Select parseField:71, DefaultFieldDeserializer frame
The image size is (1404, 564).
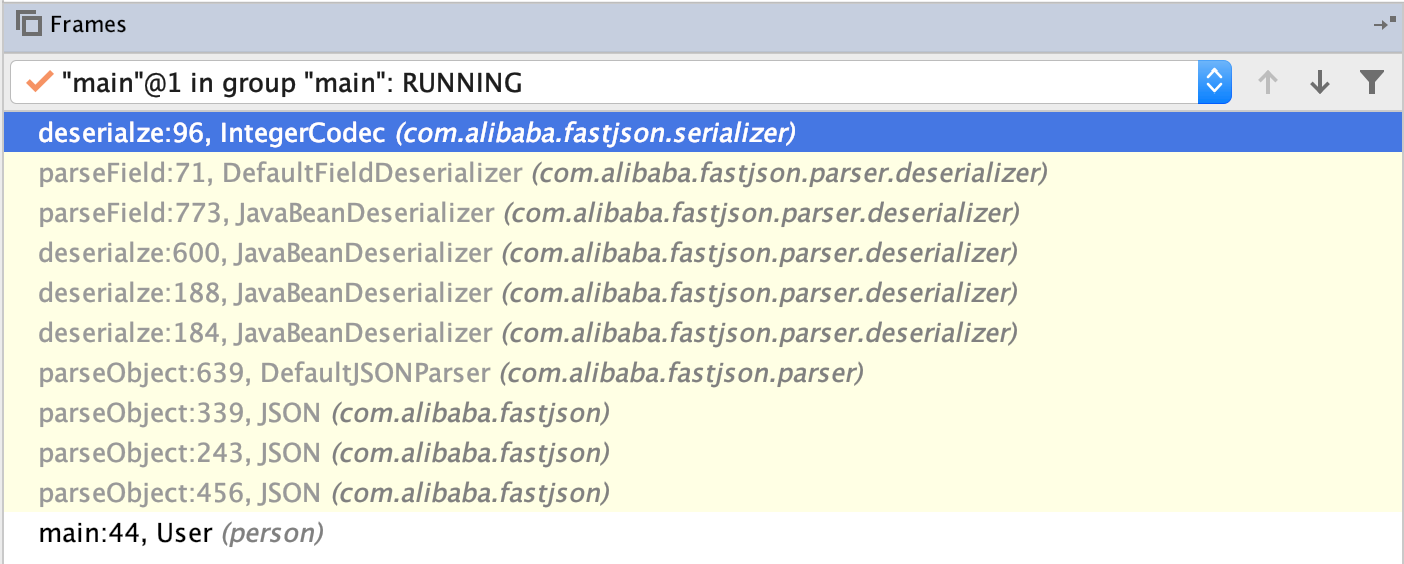[542, 173]
